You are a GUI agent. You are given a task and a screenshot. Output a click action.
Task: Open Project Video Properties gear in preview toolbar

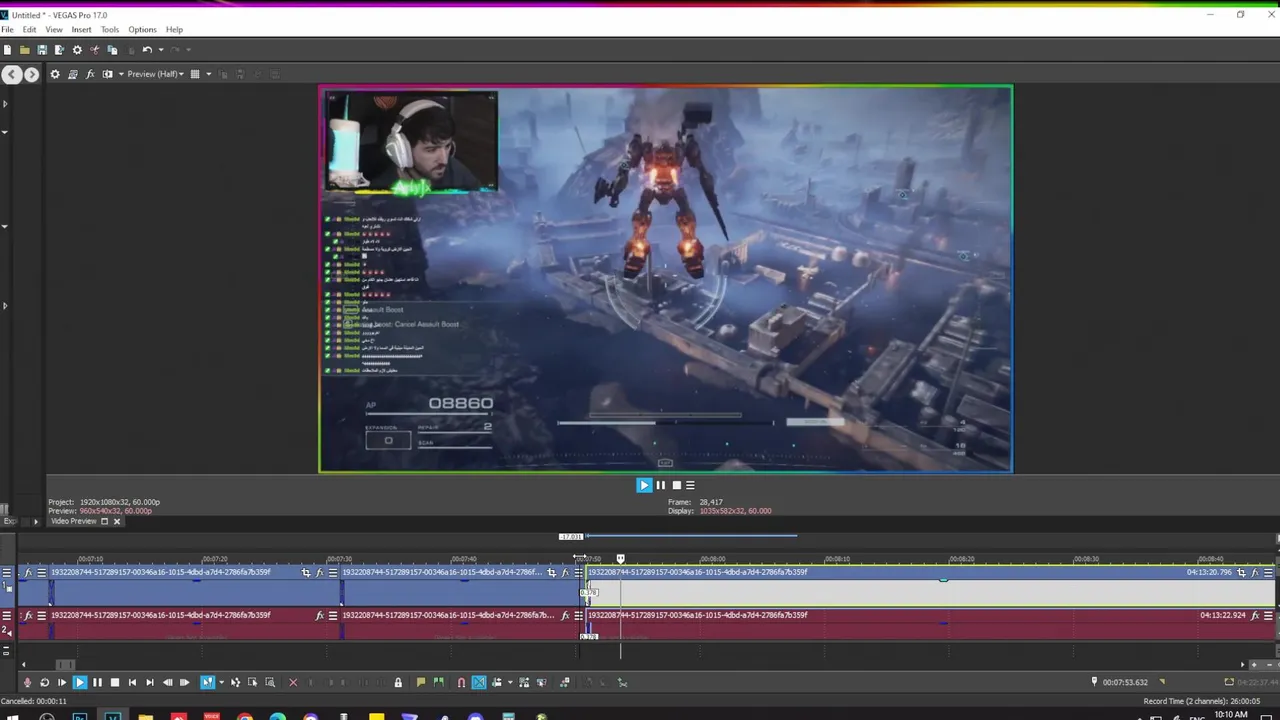point(55,74)
